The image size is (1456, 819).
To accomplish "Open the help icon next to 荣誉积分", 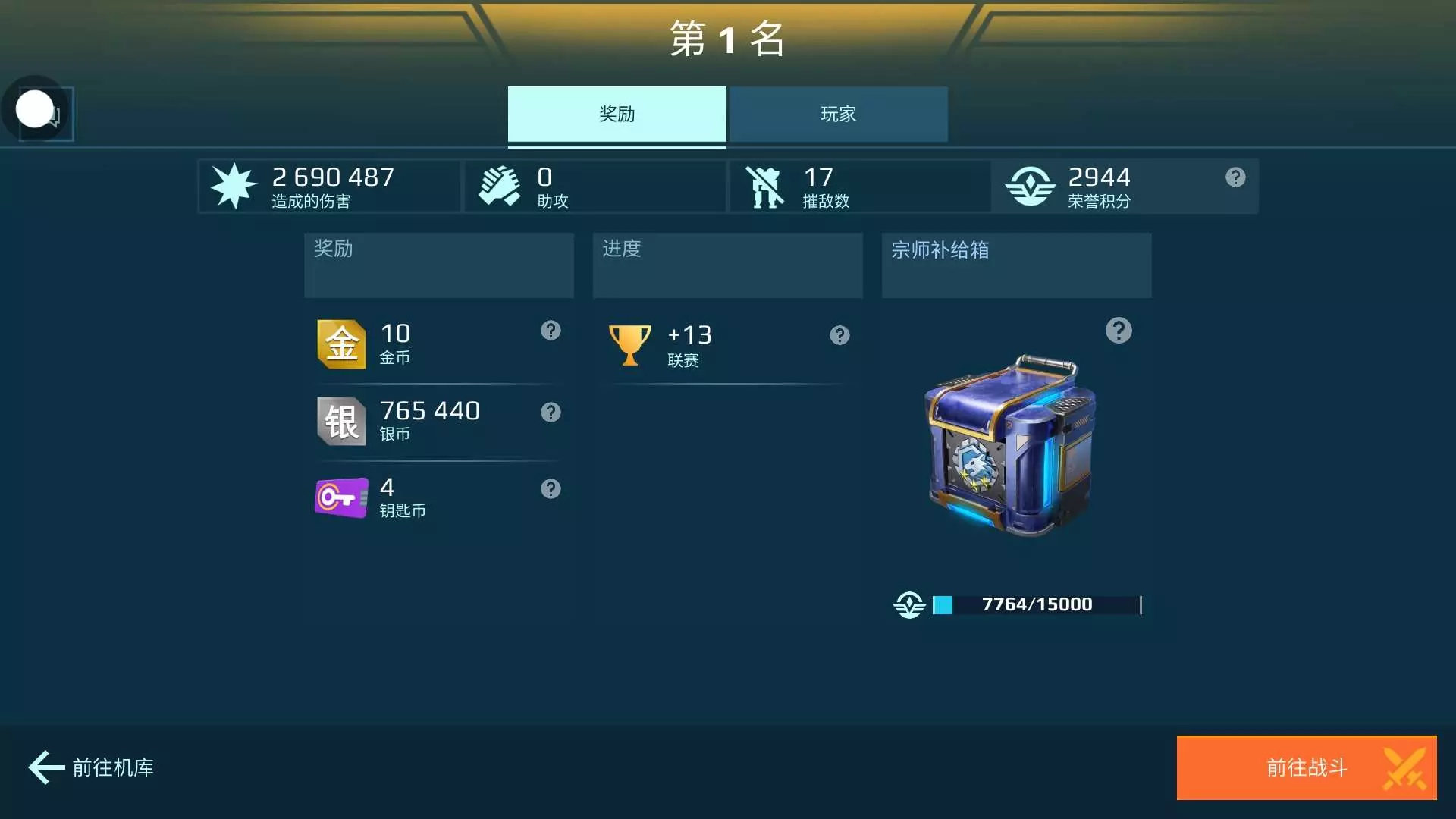I will click(1235, 177).
